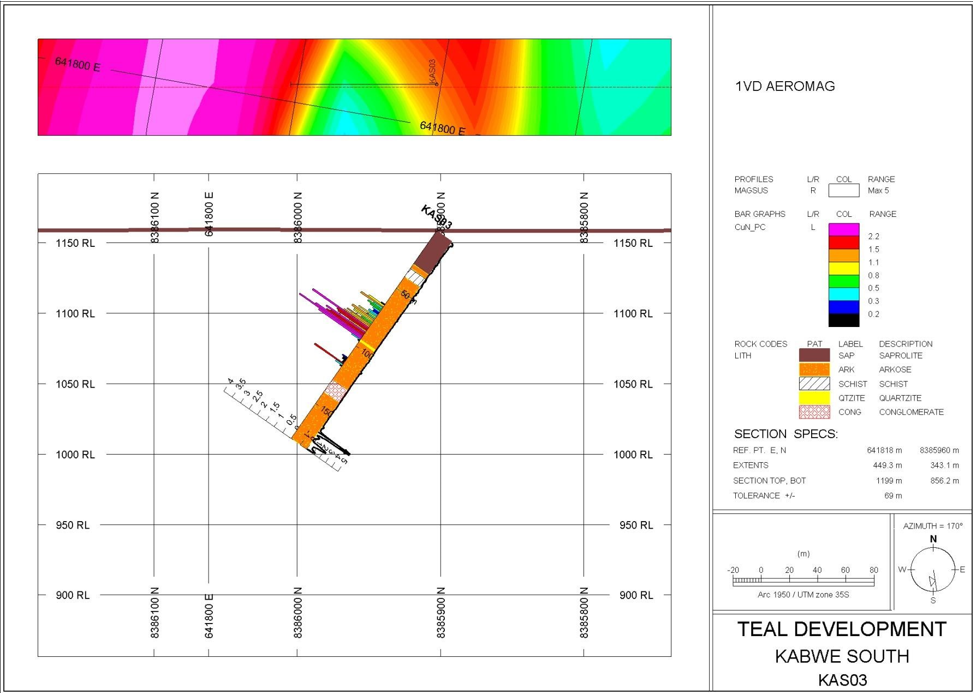This screenshot has height=693, width=973.
Task: Click the 'ROCK CODES' legend heading
Action: click(760, 344)
